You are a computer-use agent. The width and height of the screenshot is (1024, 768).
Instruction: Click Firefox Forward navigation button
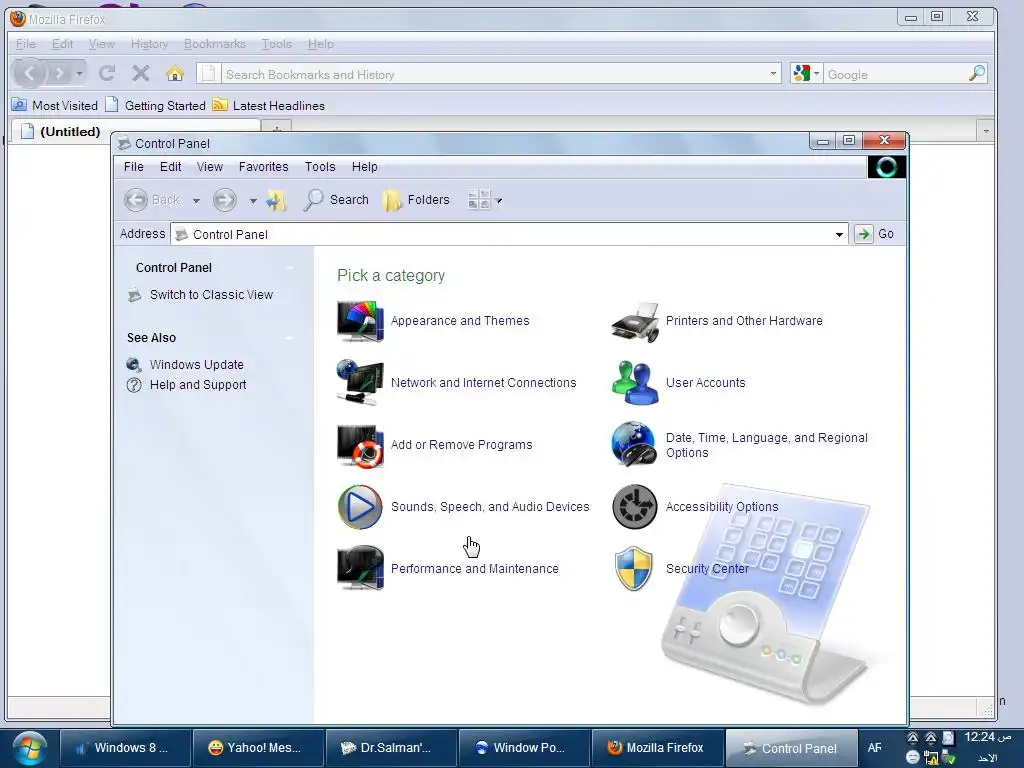59,73
